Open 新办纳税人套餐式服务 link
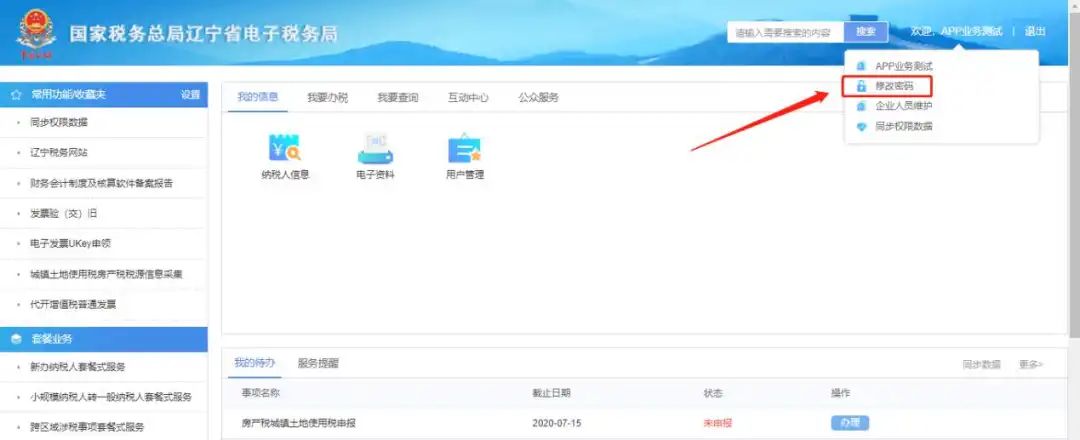Image resolution: width=1080 pixels, height=440 pixels. point(78,367)
